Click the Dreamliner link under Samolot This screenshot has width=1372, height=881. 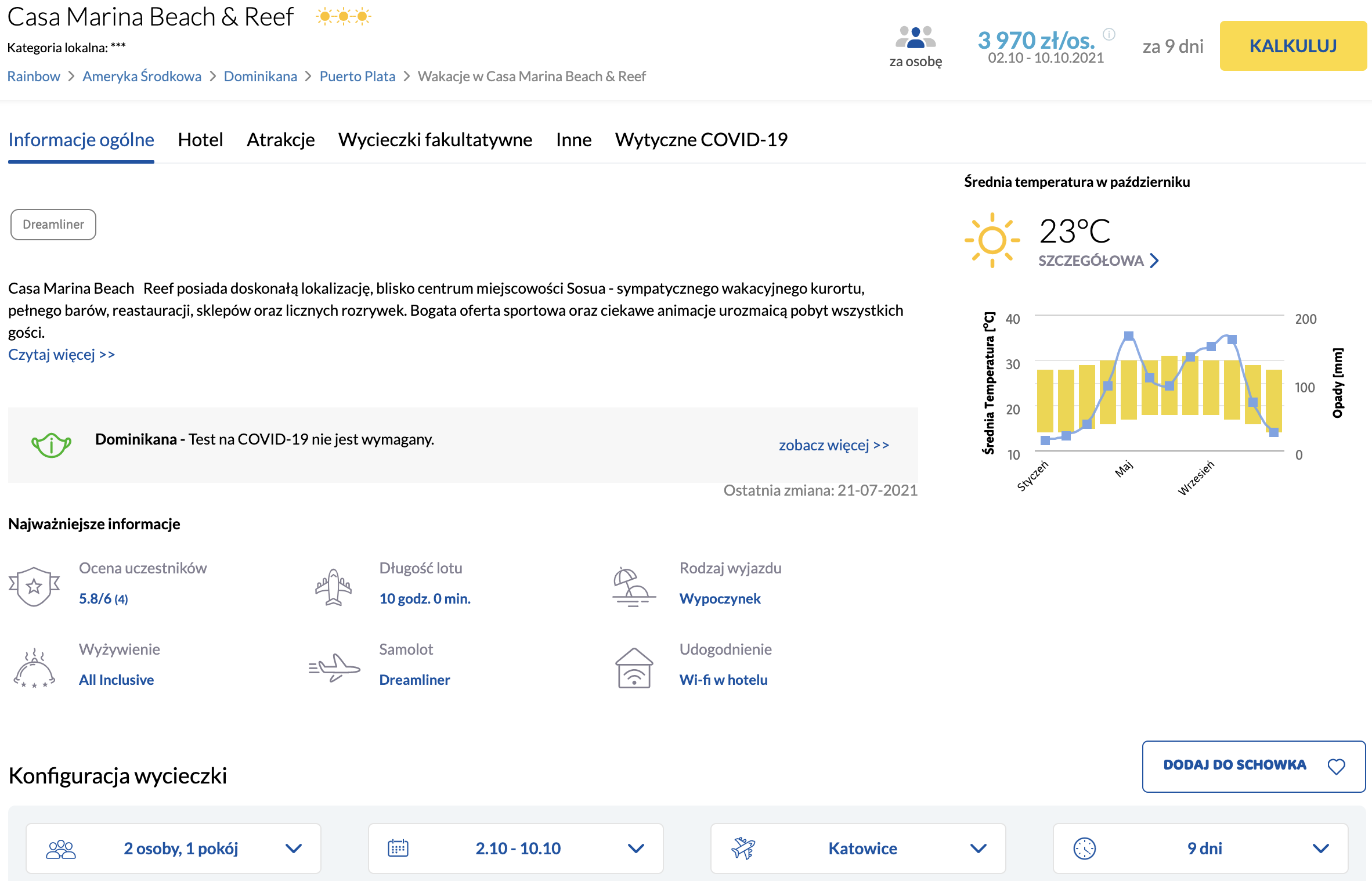(414, 680)
